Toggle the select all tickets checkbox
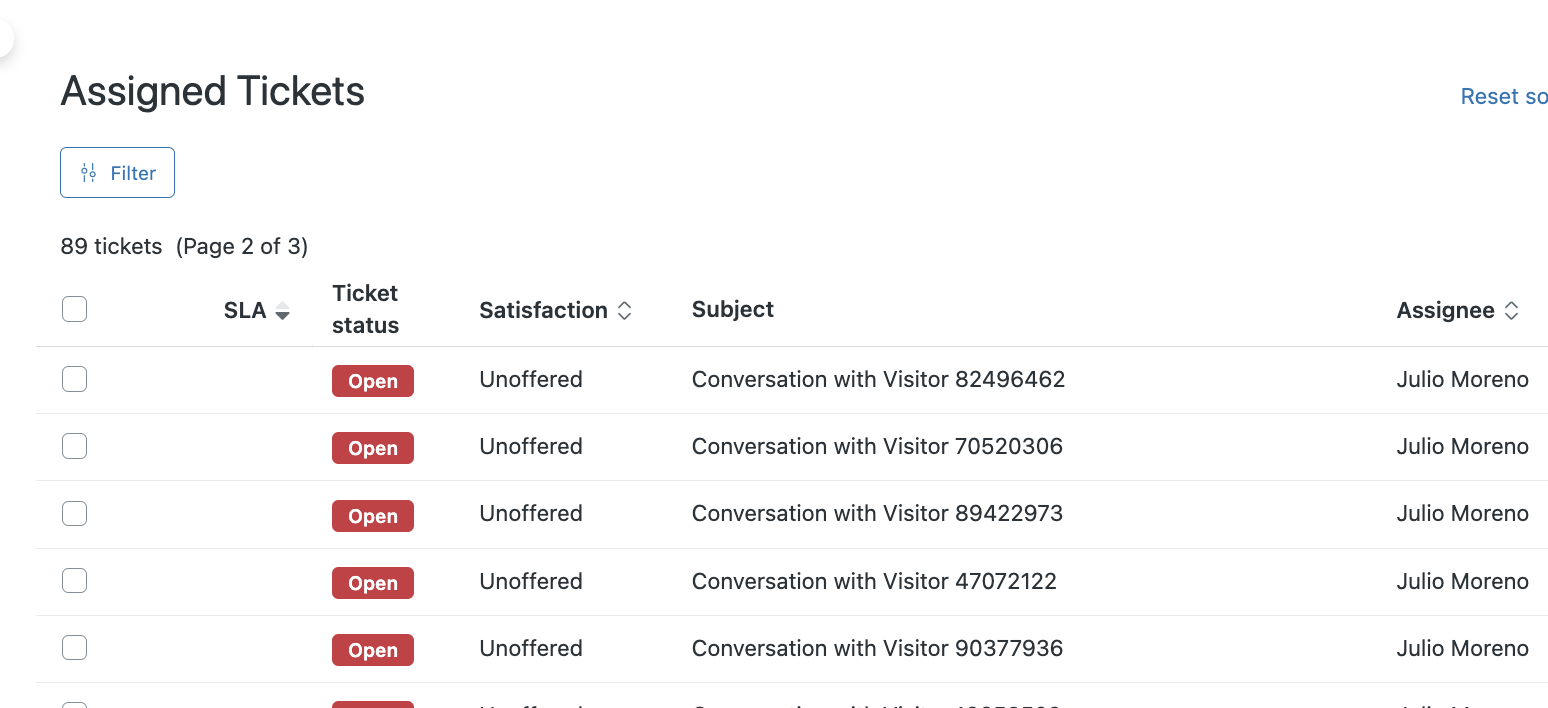The image size is (1548, 708). (x=75, y=310)
